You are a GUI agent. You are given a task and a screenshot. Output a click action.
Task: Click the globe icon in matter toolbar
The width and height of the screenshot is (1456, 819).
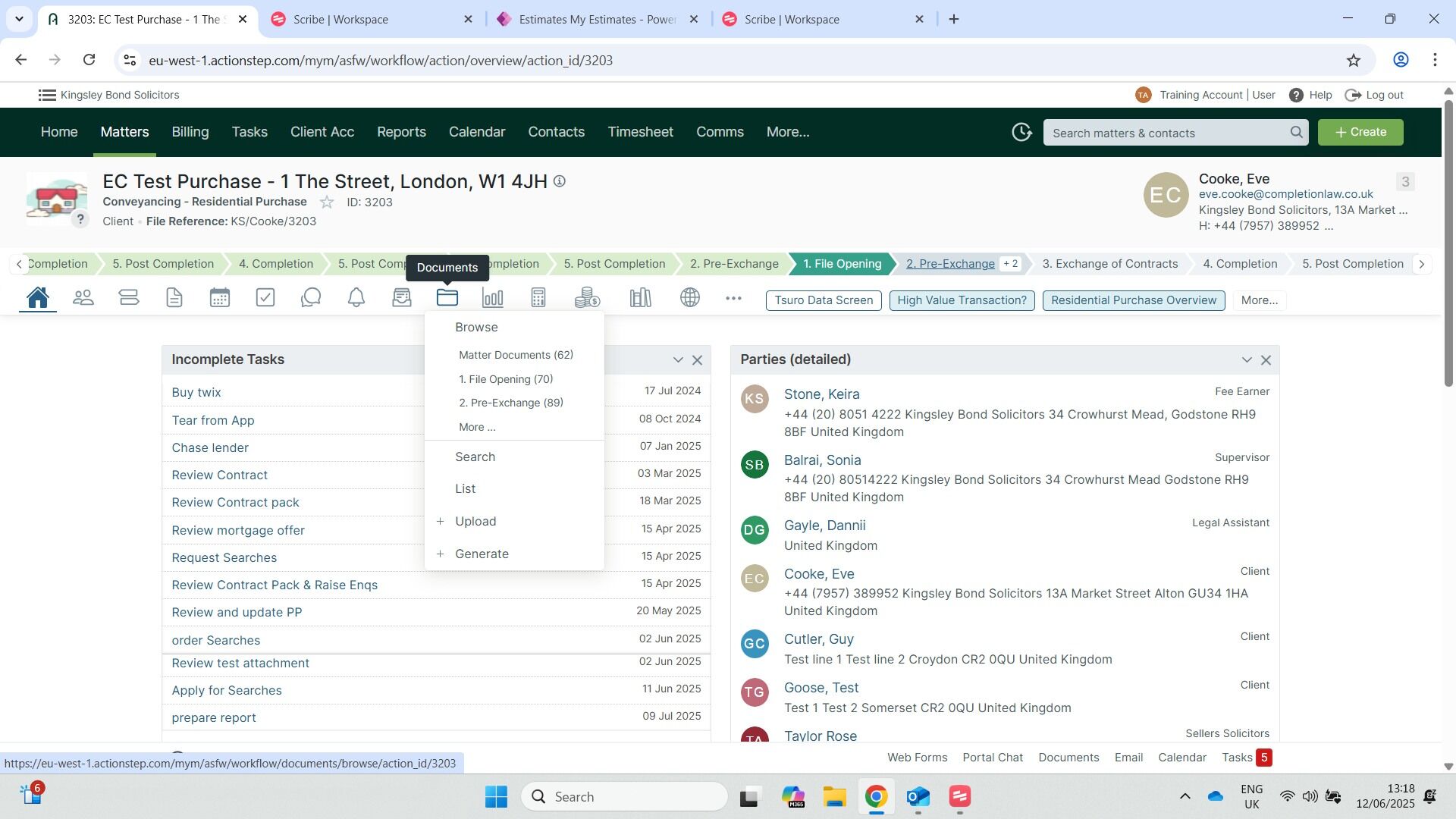point(690,298)
